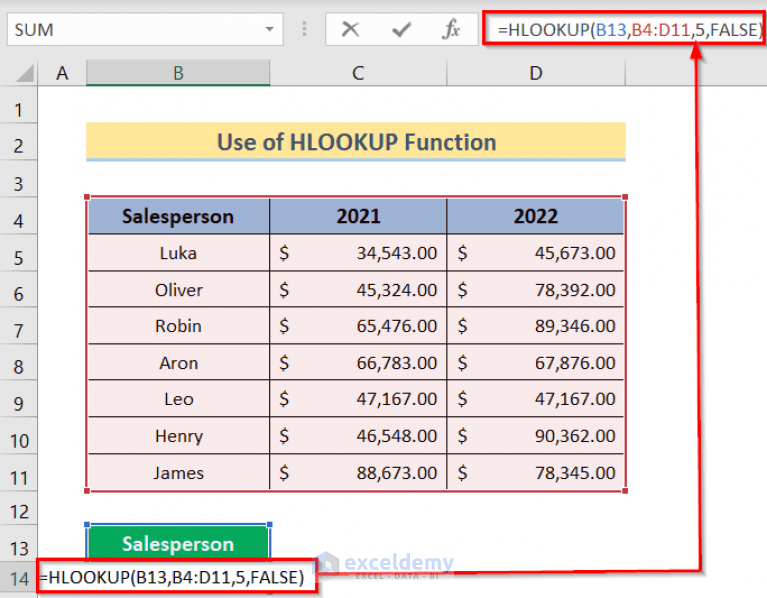
Task: Click the 46,548.00 value for Henry
Action: pyautogui.click(x=358, y=436)
